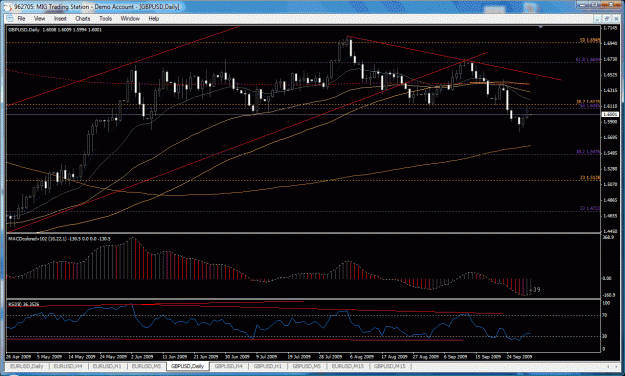Switch to the EURUSD,M15 chart tab
The width and height of the screenshot is (625, 376).
(348, 366)
